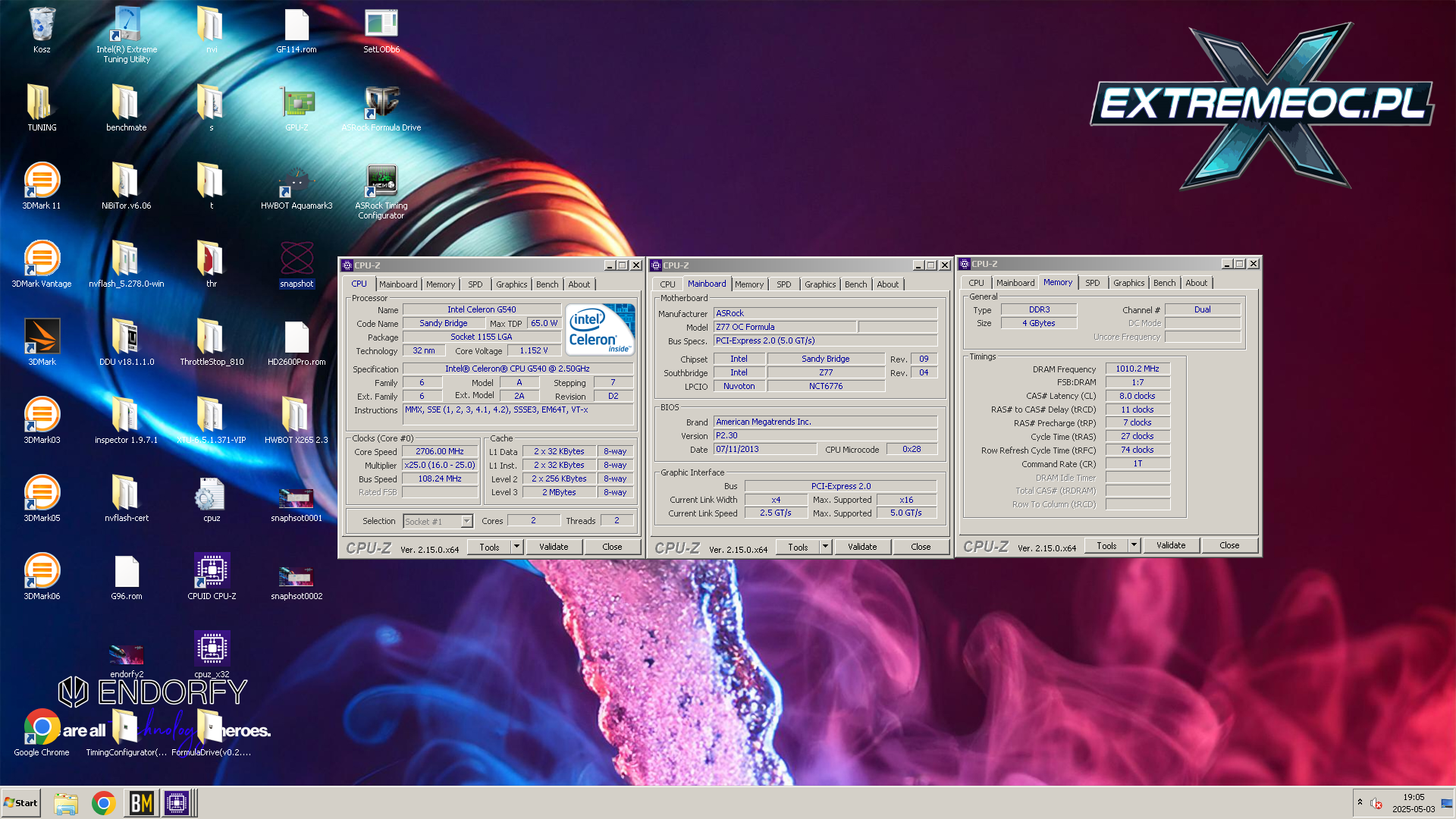
Task: Open the Kosz recycle bin icon
Action: pos(42,30)
